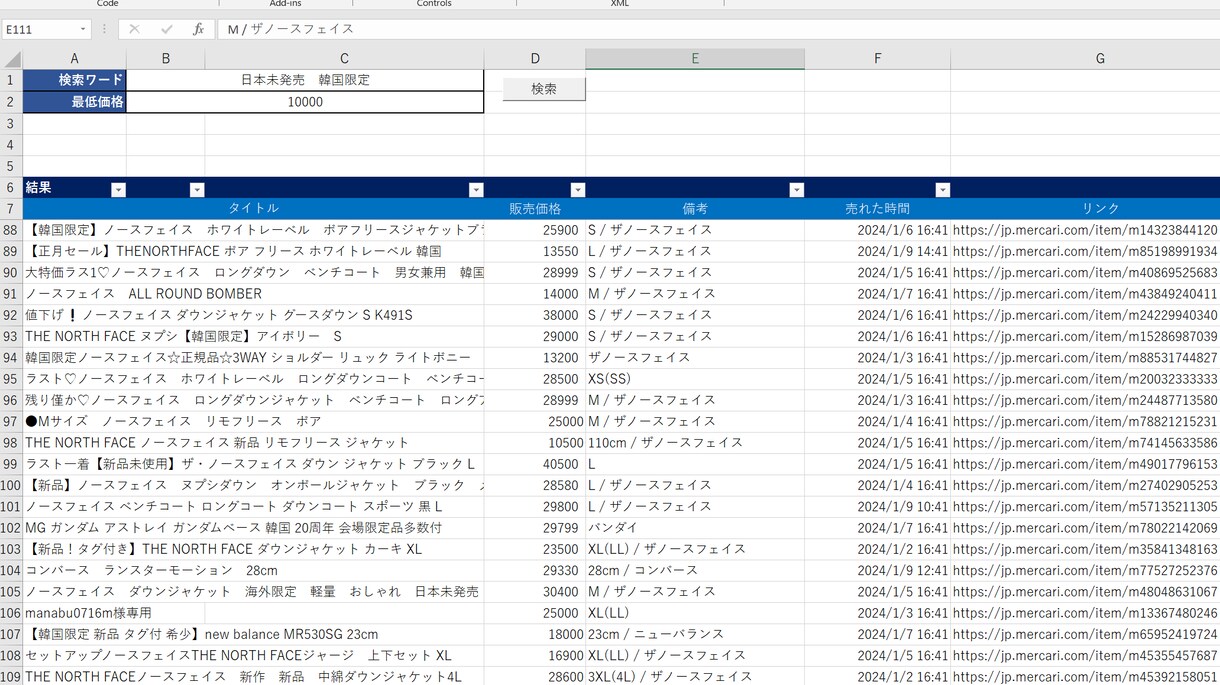This screenshot has height=685, width=1220.
Task: Click the 販売価格 header cell
Action: point(535,209)
